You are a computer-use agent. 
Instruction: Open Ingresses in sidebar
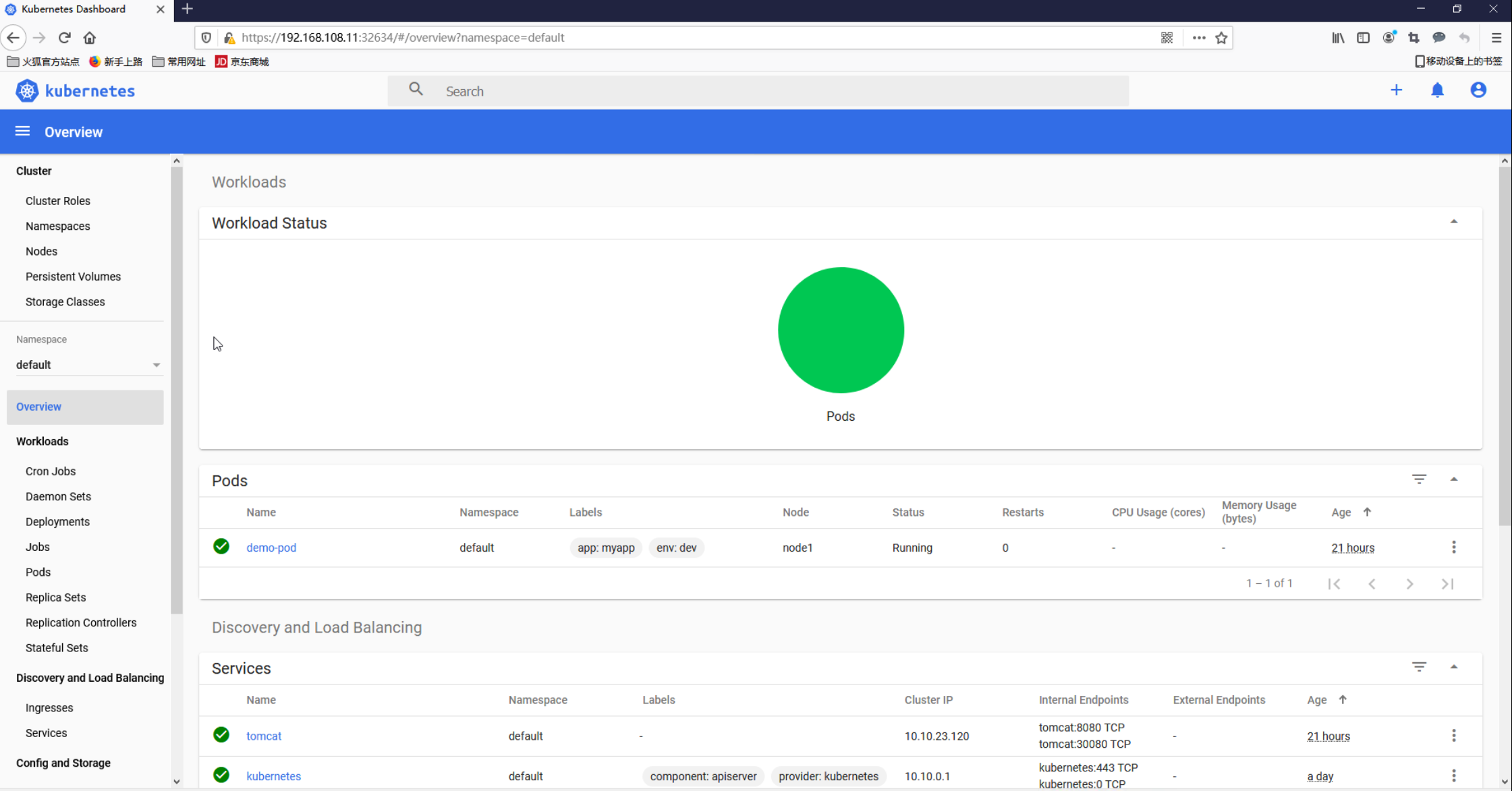tap(49, 707)
